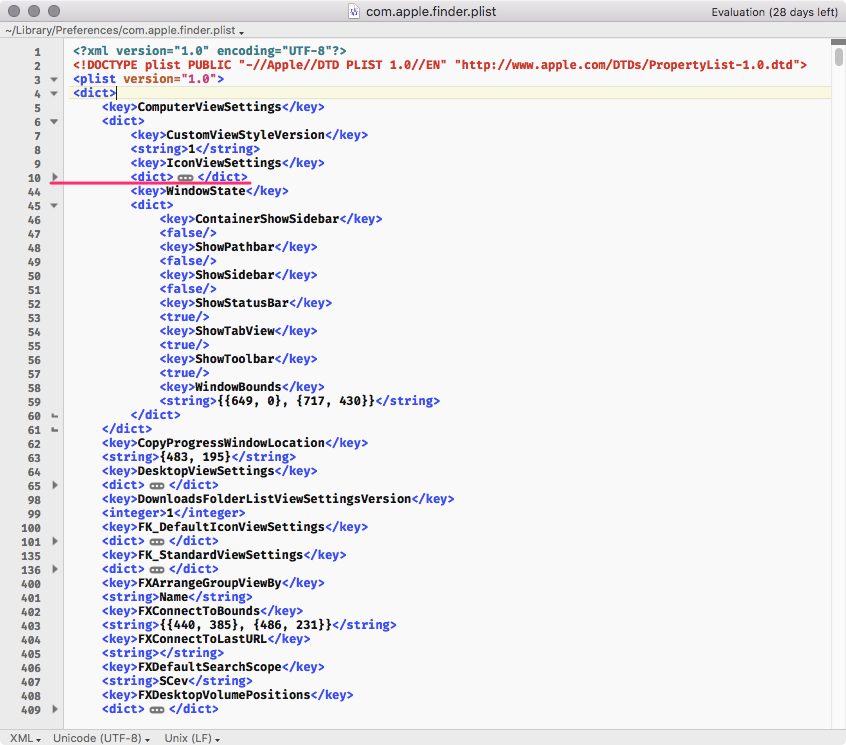The width and height of the screenshot is (846, 745).
Task: Click the FXConnectToBounds key text
Action: 199,612
